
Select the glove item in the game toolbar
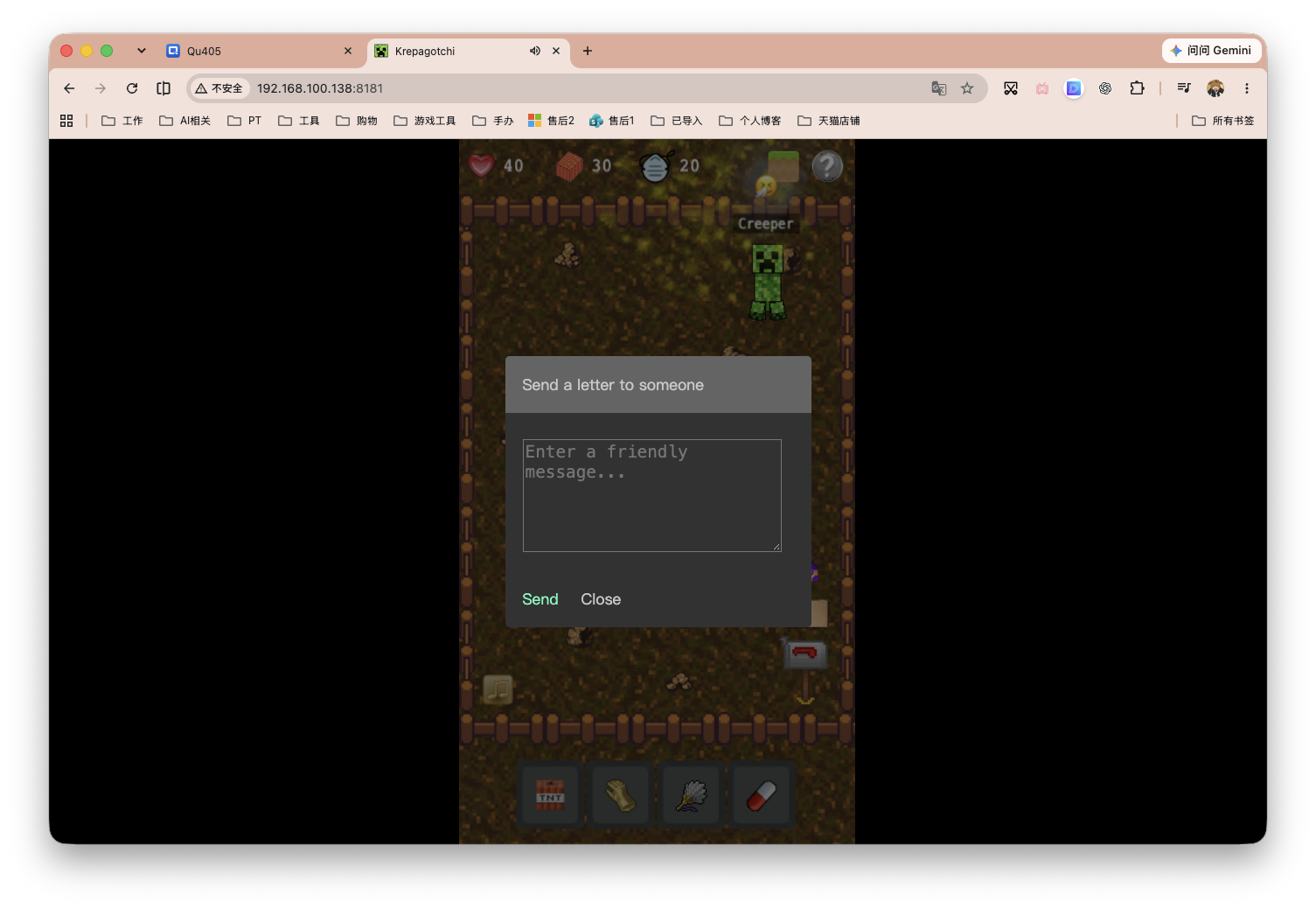click(x=621, y=795)
